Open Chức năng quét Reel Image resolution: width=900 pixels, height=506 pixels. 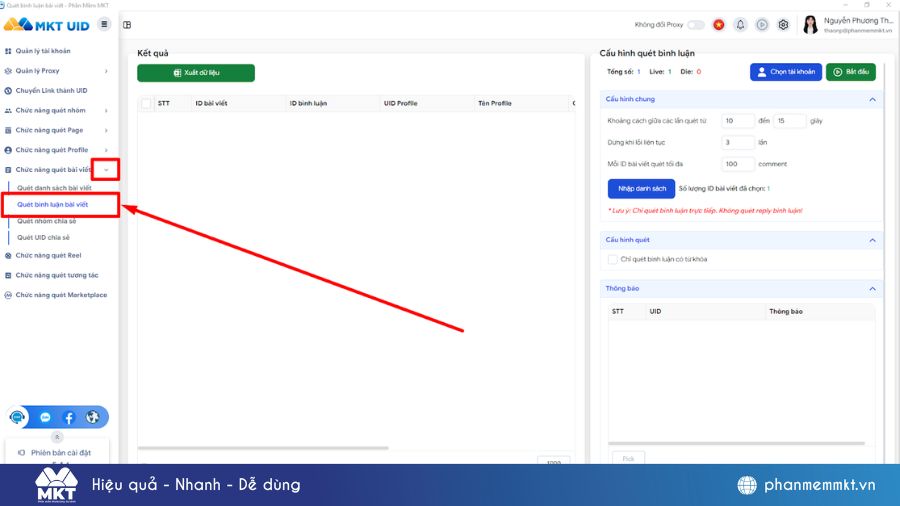[x=48, y=255]
